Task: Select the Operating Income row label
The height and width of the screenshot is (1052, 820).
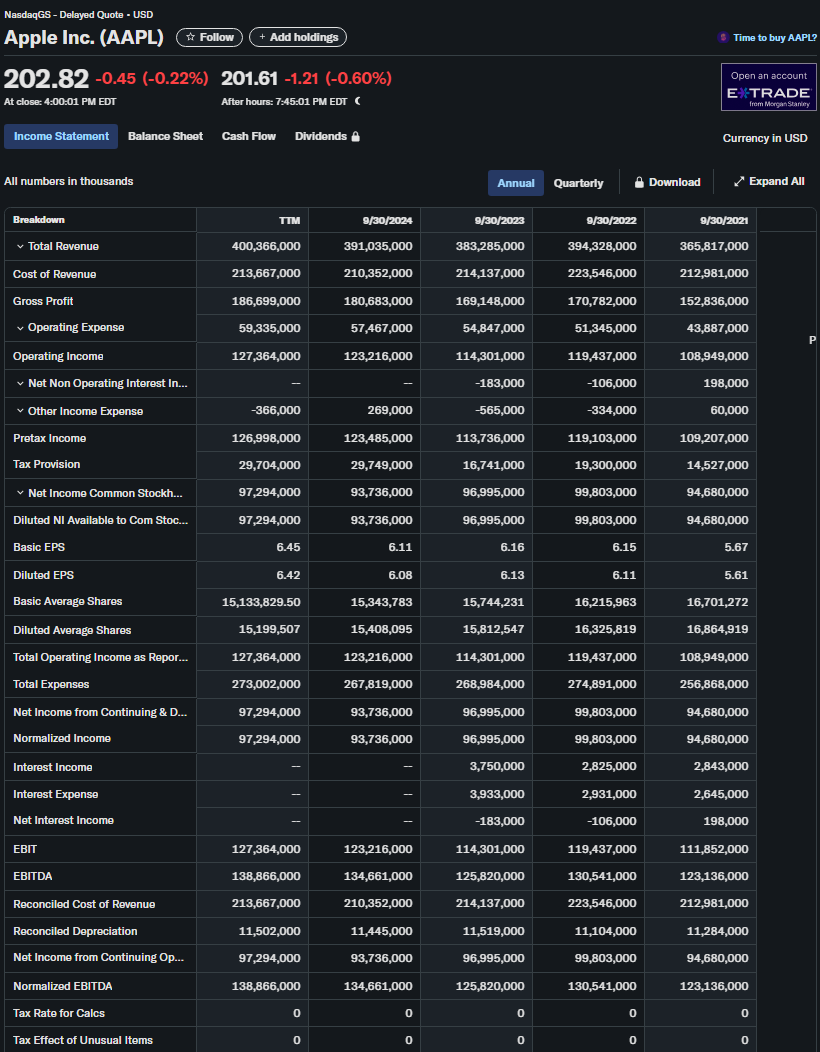Action: 58,356
